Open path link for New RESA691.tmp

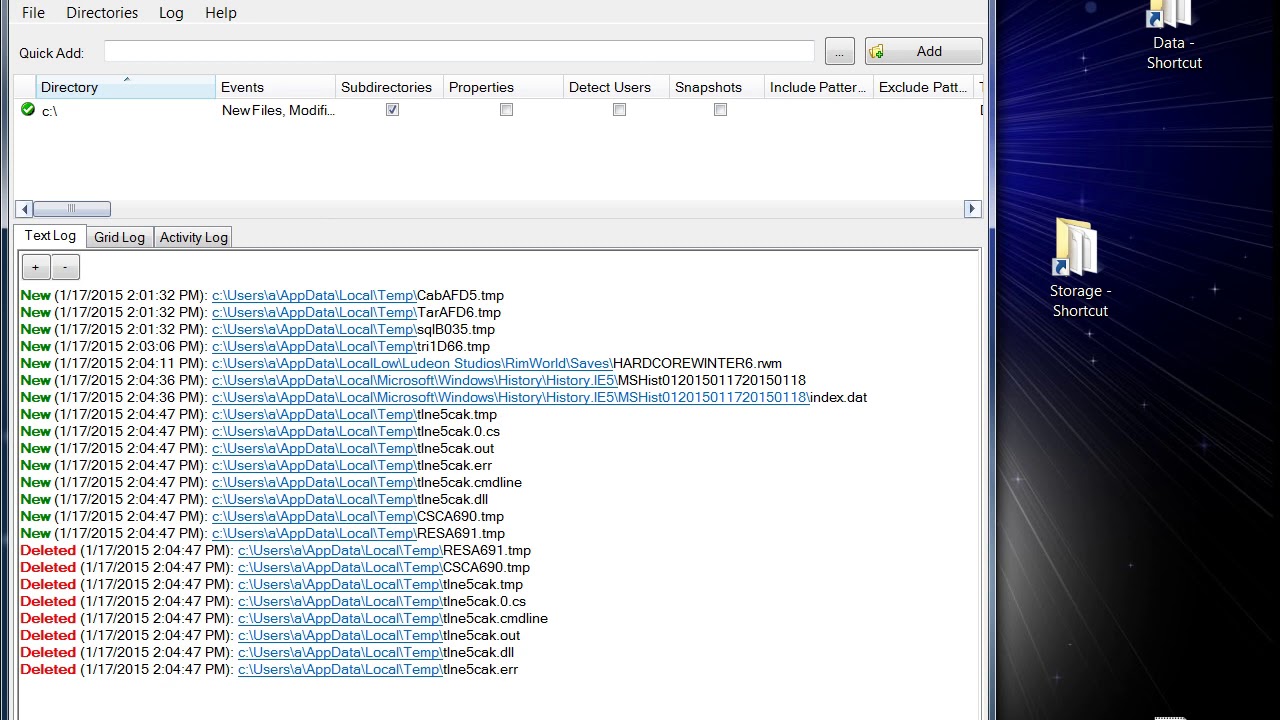(314, 533)
